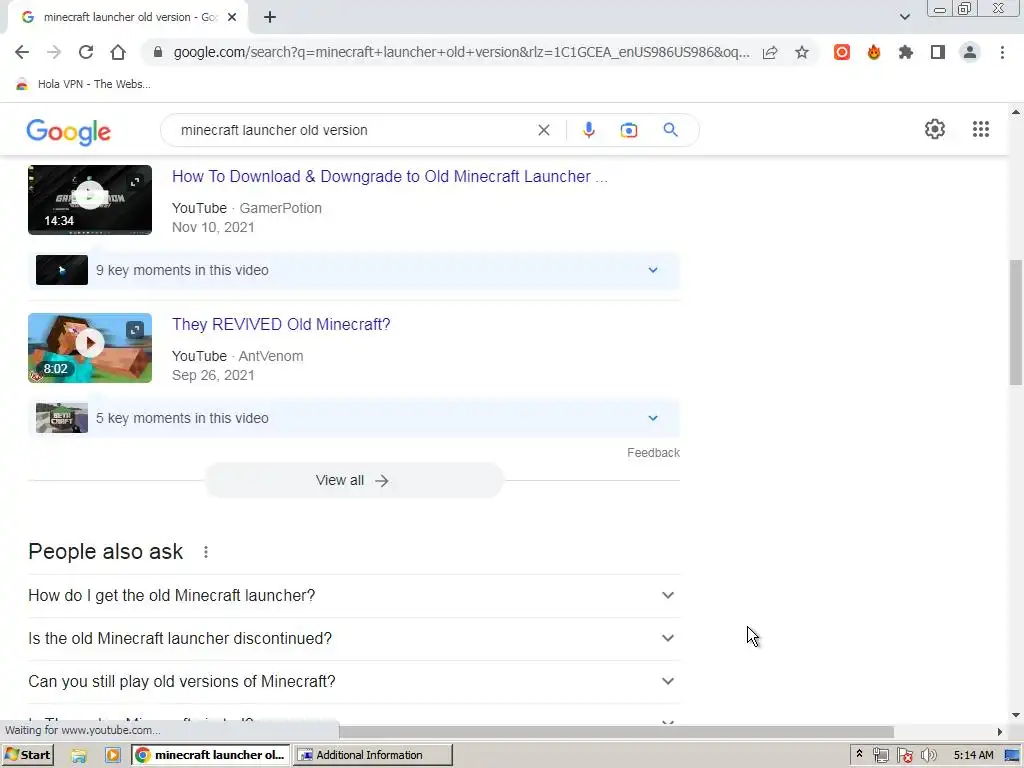View site info via the padlock icon
Screen dimensions: 1024x768
(x=157, y=52)
